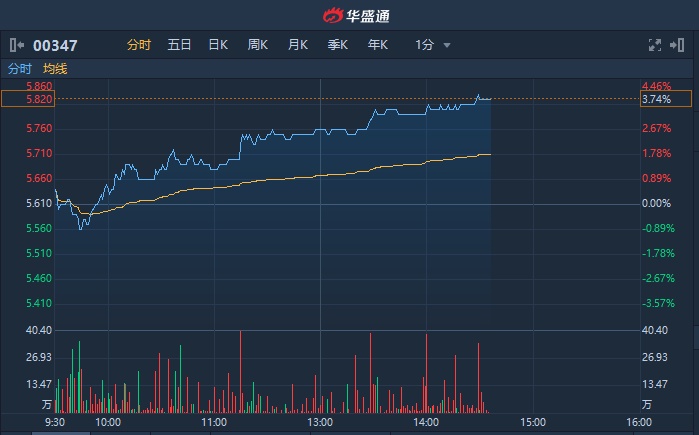Click the 华盛通 logo in the title bar
The width and height of the screenshot is (699, 435).
point(349,14)
